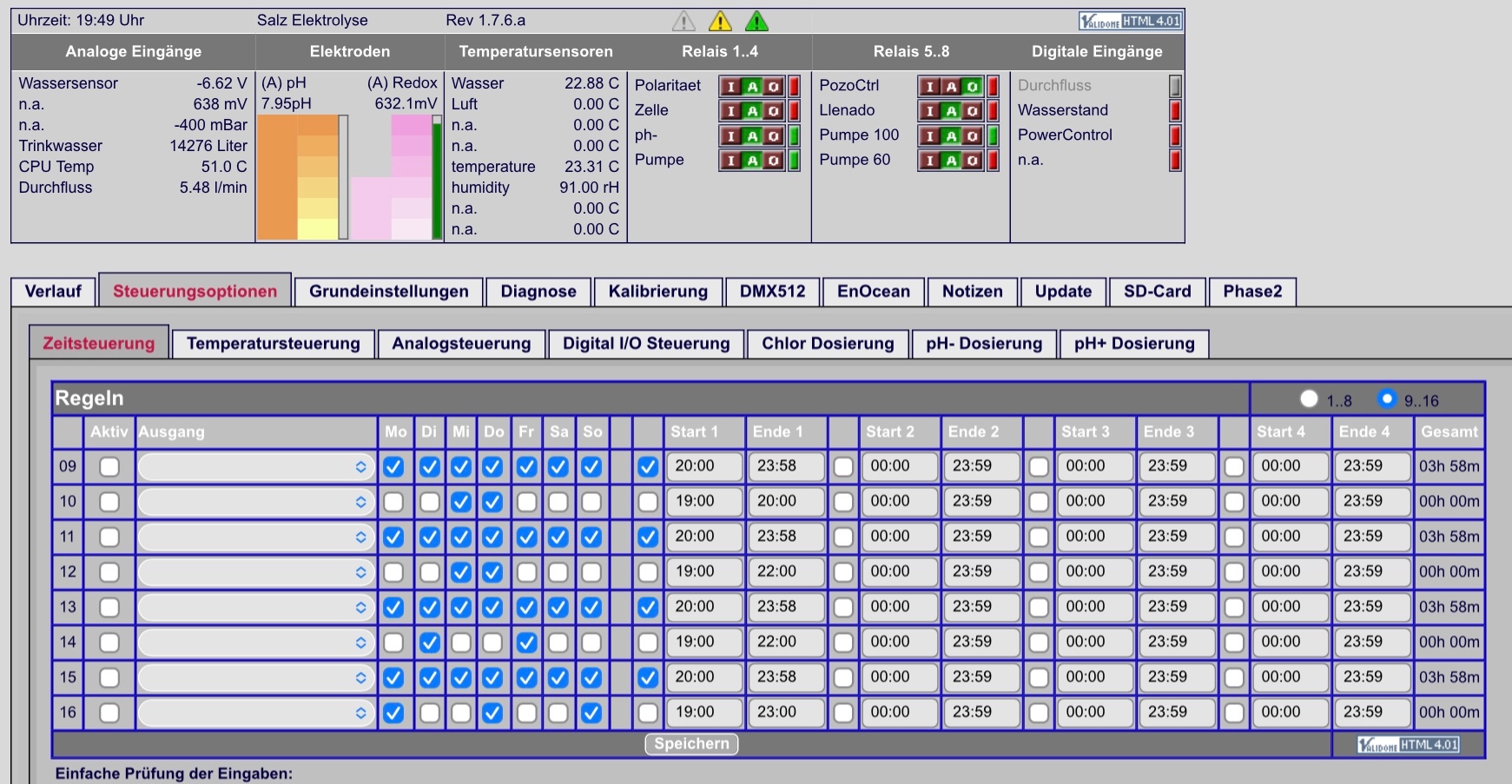Select the 1..8 rules radio button
Viewport: 1512px width, 784px height.
tap(1309, 399)
